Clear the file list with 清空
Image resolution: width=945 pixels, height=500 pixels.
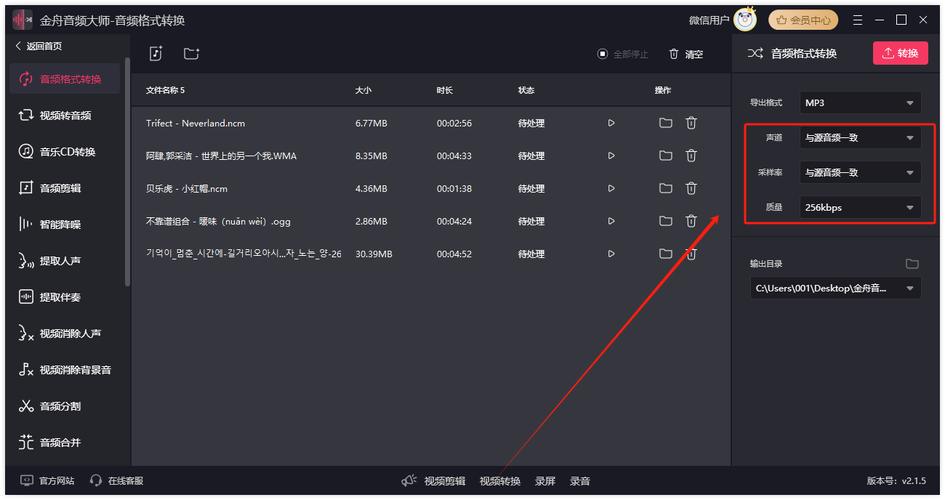(x=686, y=54)
